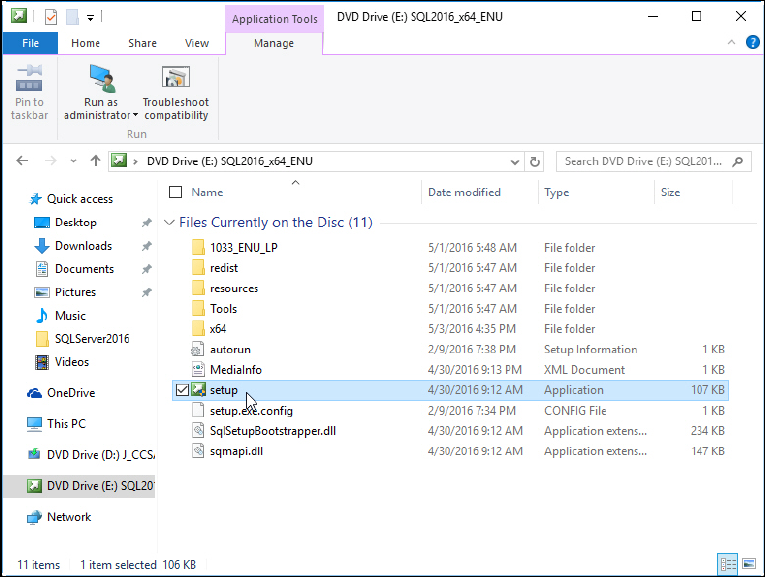Open Music in the navigation pane

70,316
